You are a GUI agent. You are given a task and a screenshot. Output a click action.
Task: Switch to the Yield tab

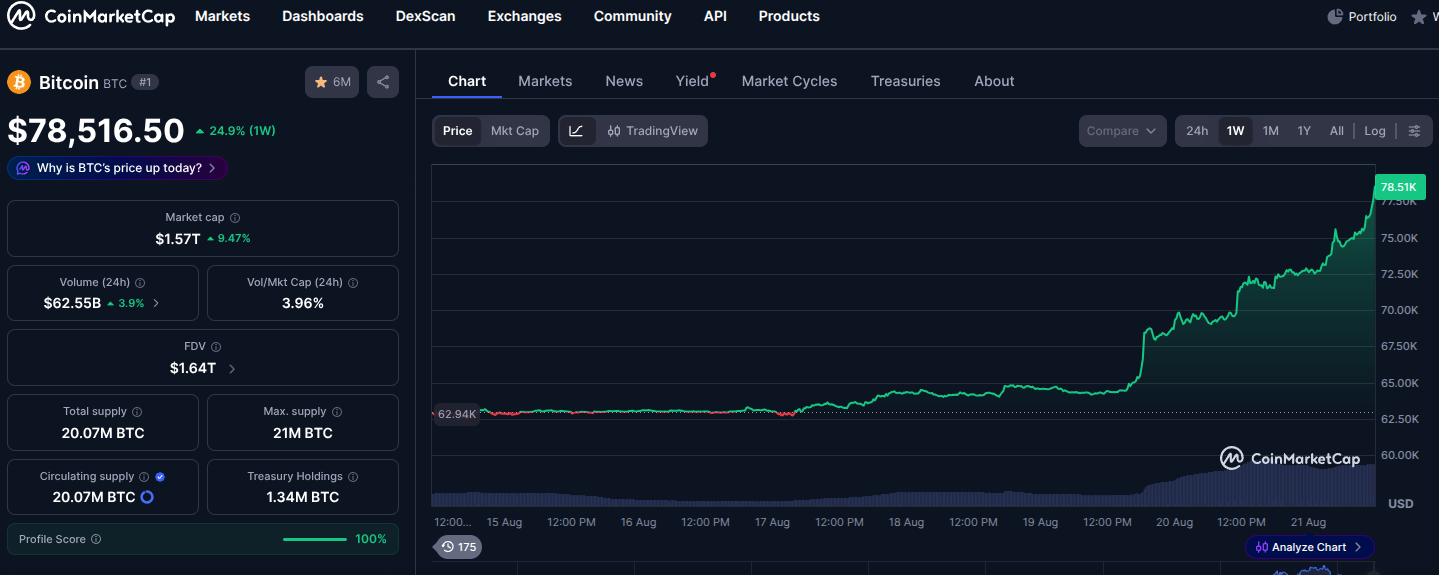click(692, 81)
